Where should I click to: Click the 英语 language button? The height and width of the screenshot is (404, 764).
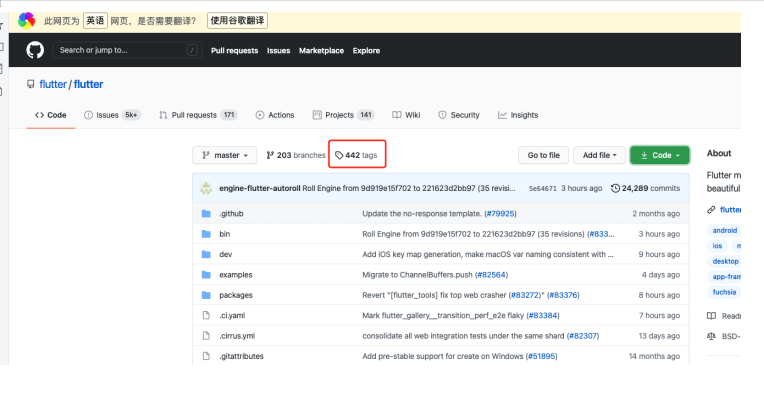pyautogui.click(x=95, y=20)
